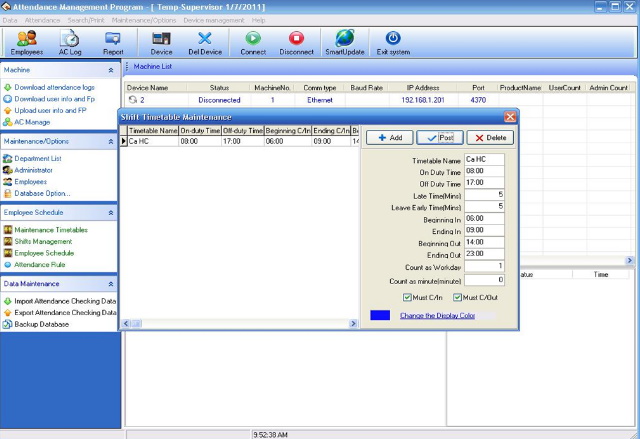Click the Timetable Name column header

[153, 131]
